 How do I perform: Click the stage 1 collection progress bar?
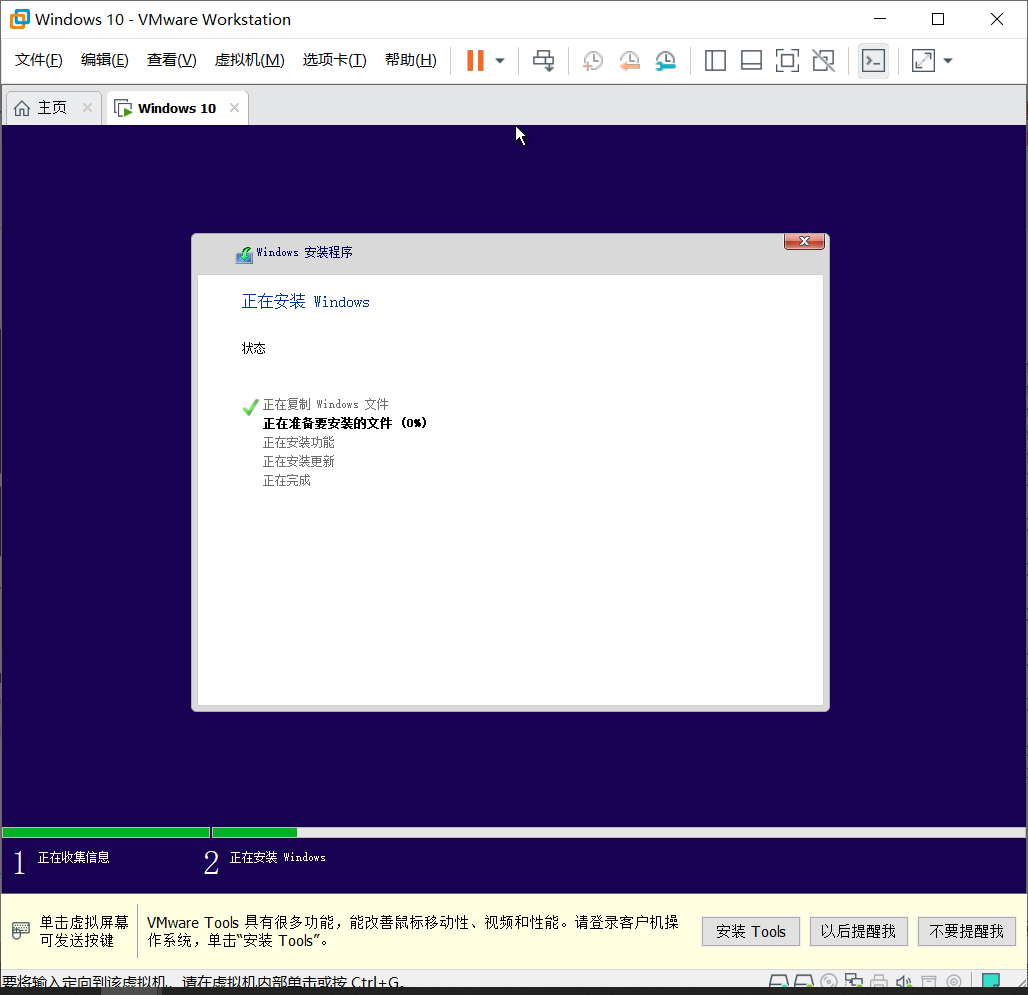106,832
